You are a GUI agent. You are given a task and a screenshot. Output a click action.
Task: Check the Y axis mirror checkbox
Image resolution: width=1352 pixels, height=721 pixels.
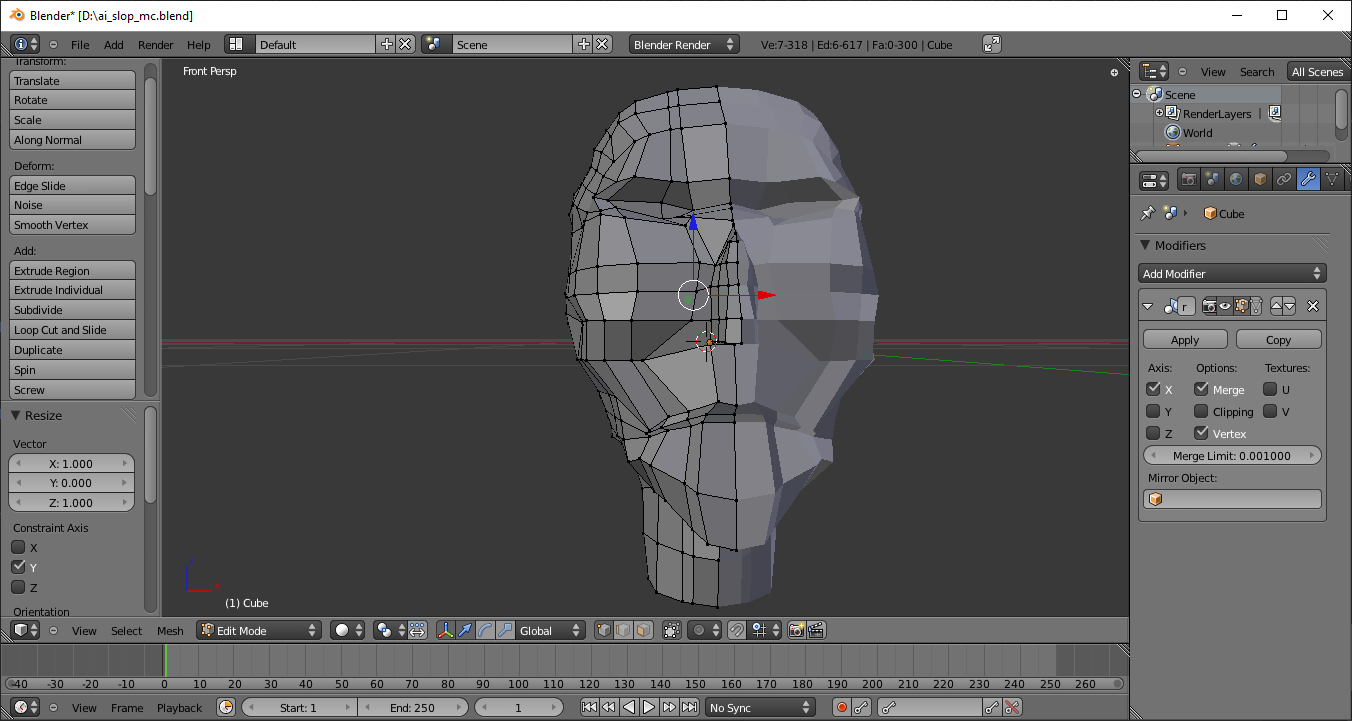pos(1153,412)
